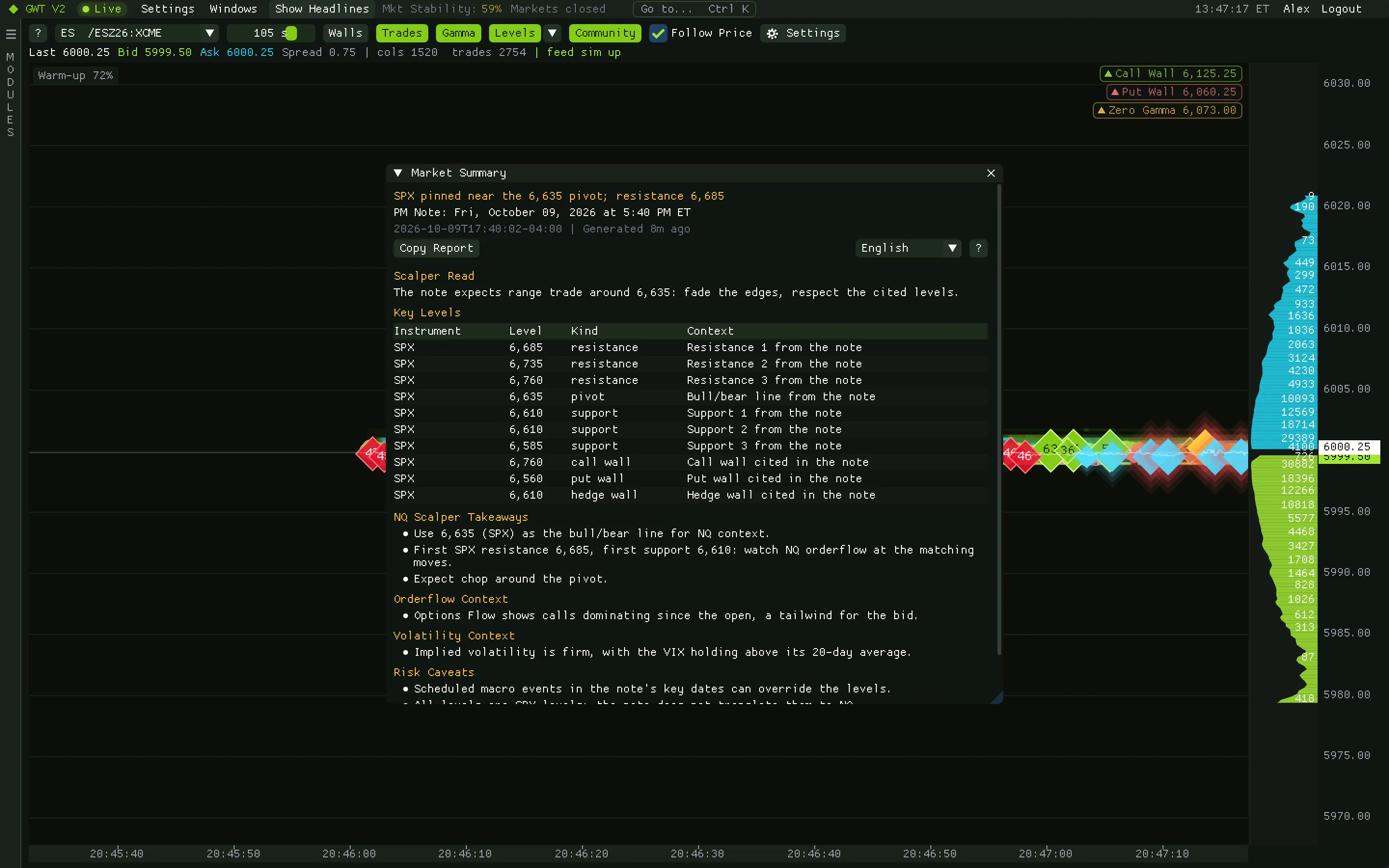Toggle the Gamma overlay button
This screenshot has height=868, width=1389.
459,33
